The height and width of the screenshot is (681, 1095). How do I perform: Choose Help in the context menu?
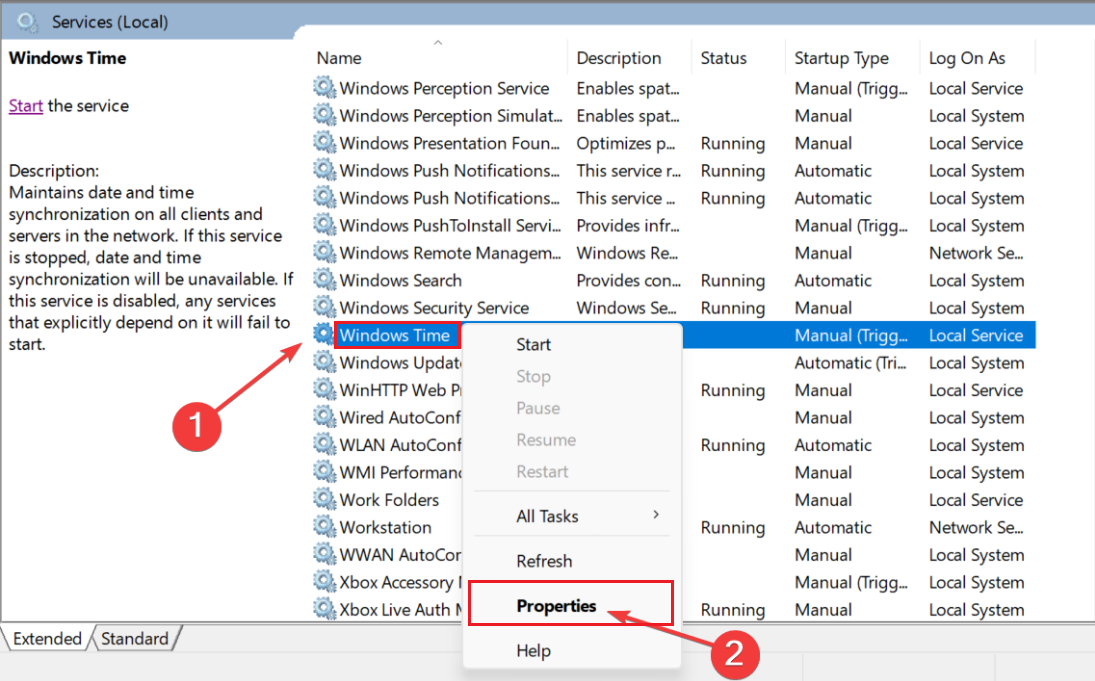pos(534,650)
